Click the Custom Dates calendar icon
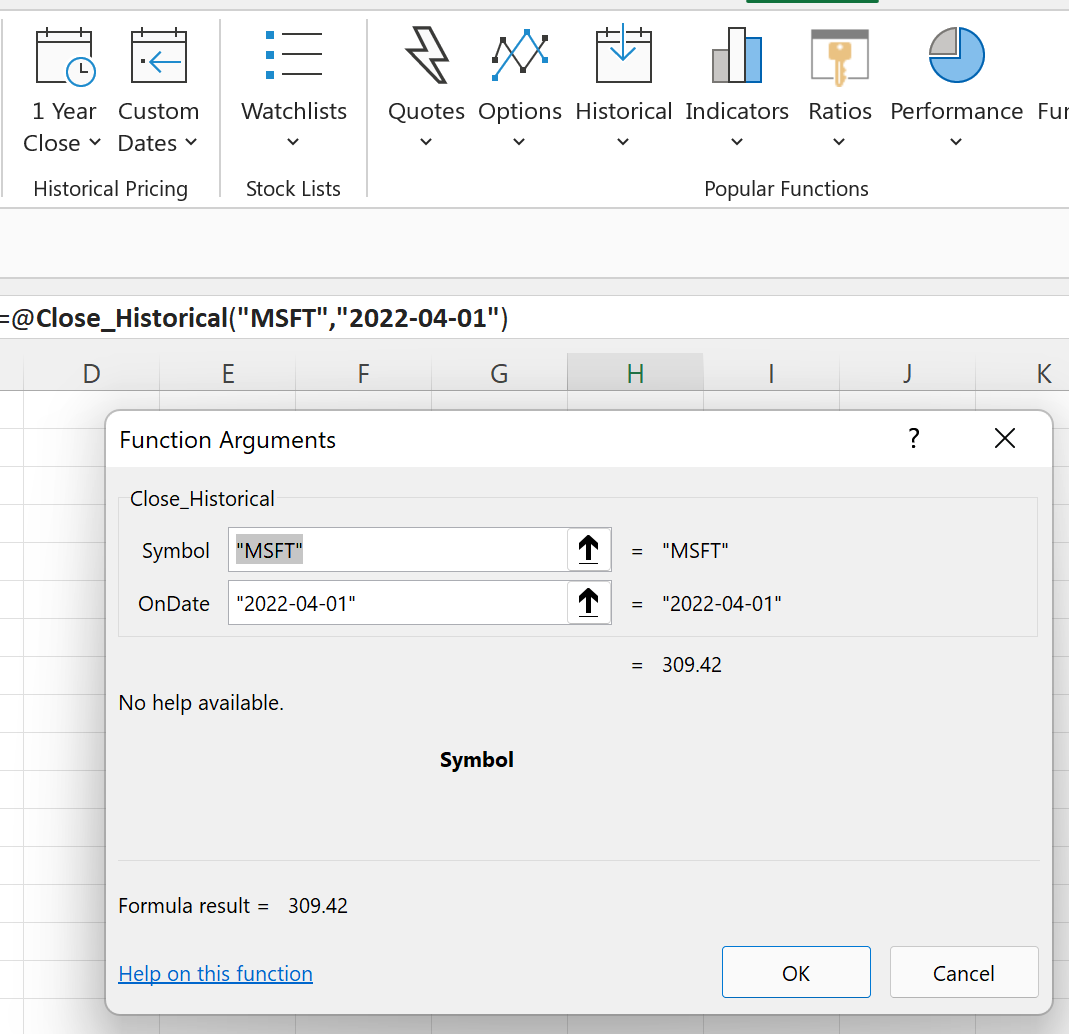 point(159,56)
